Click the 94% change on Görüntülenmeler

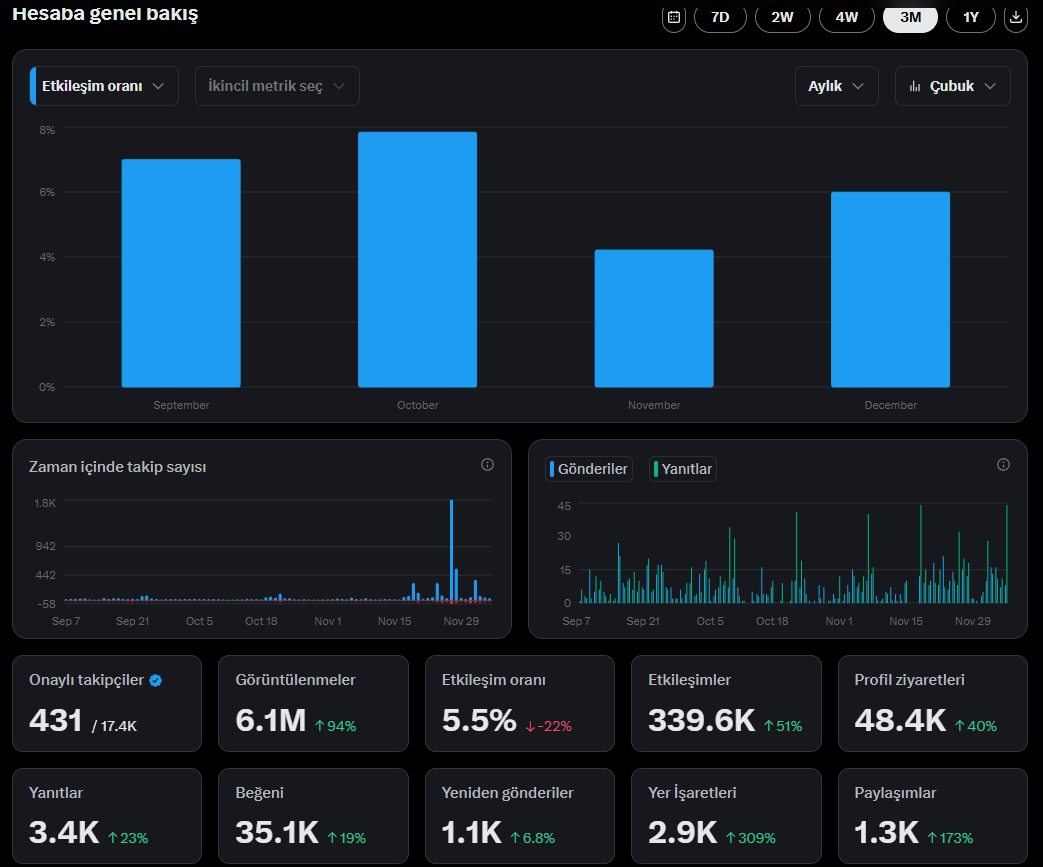pyautogui.click(x=335, y=726)
